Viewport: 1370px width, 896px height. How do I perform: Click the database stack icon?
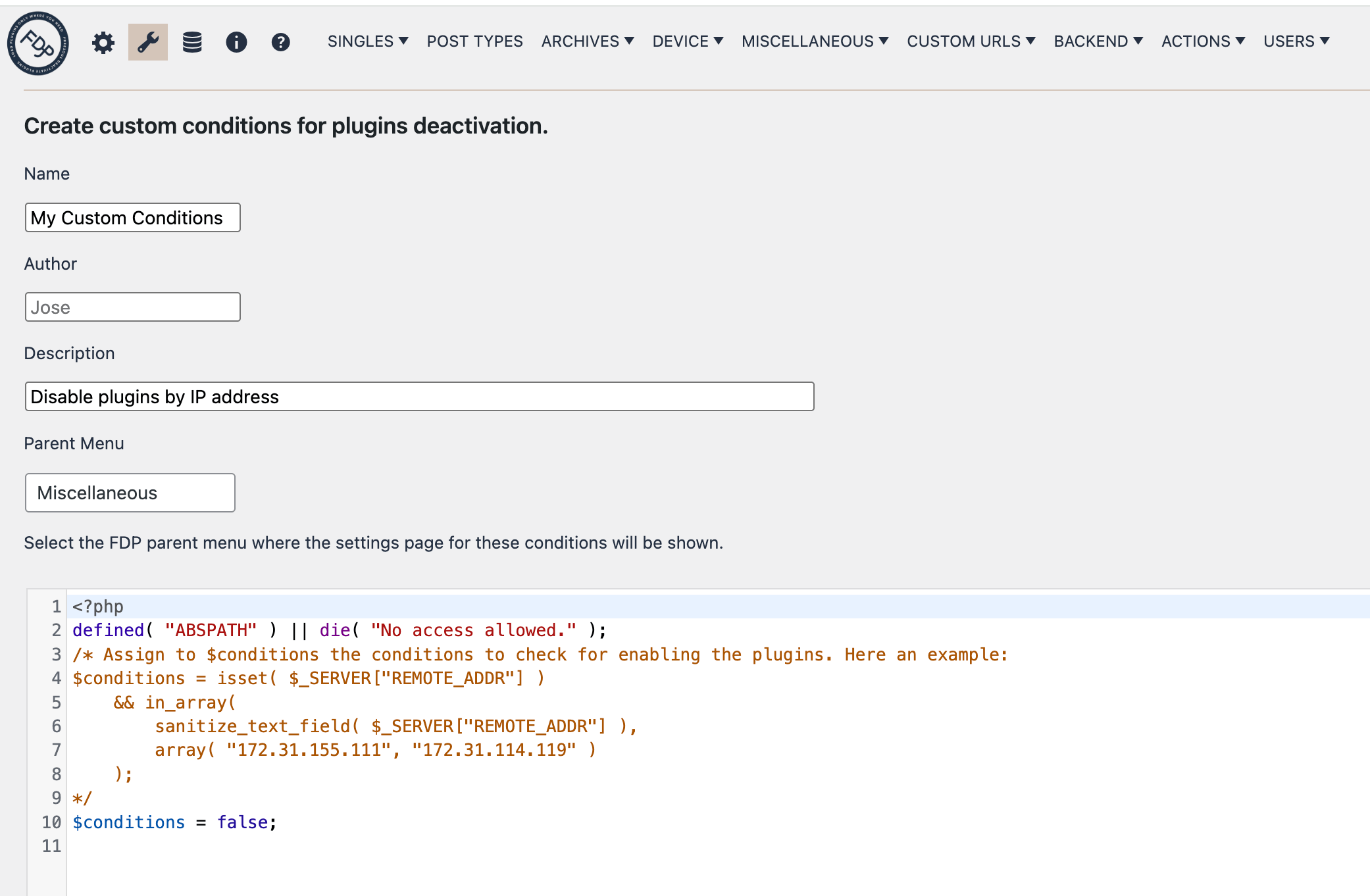coord(192,41)
